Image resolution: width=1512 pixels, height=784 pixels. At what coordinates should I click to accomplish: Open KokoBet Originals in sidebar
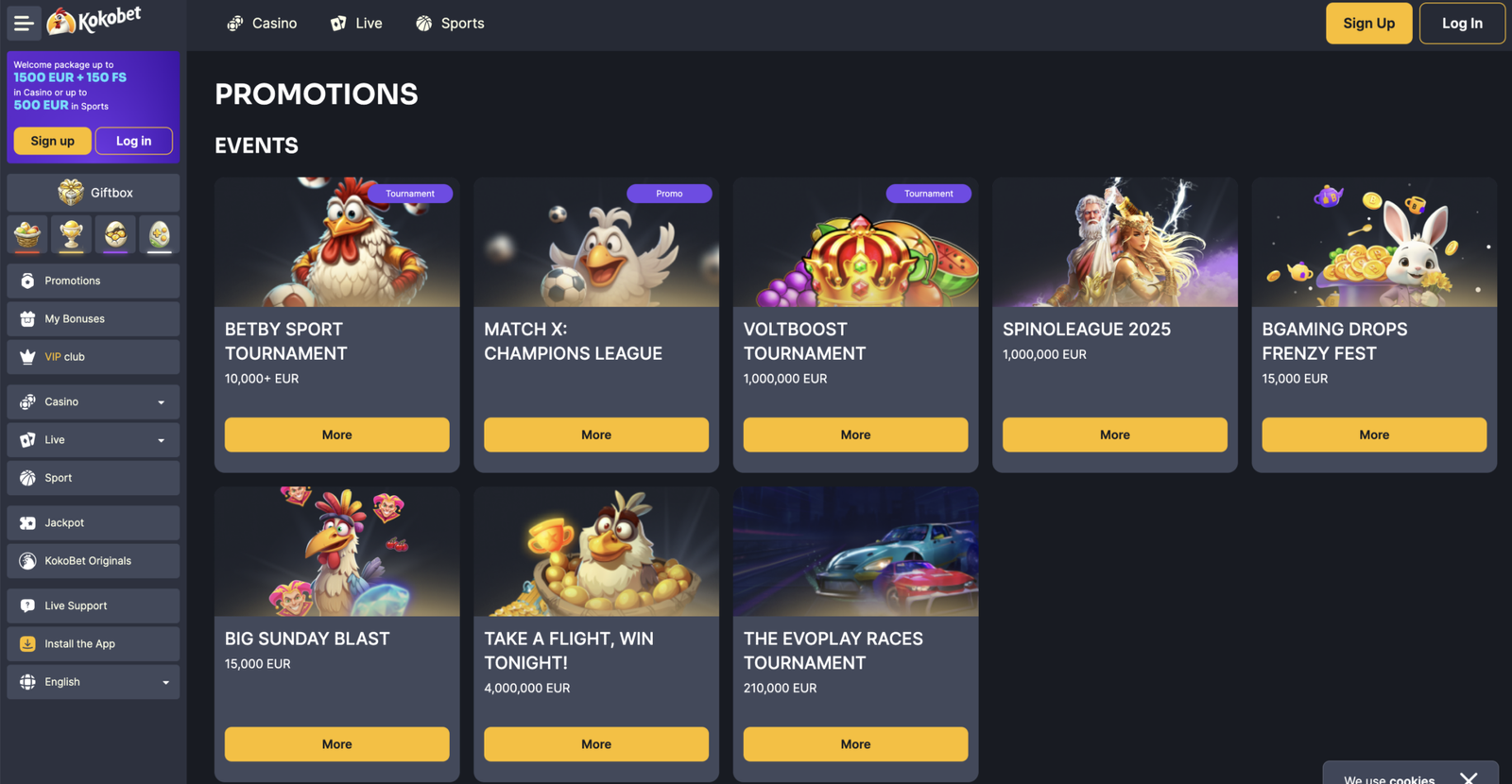(94, 561)
